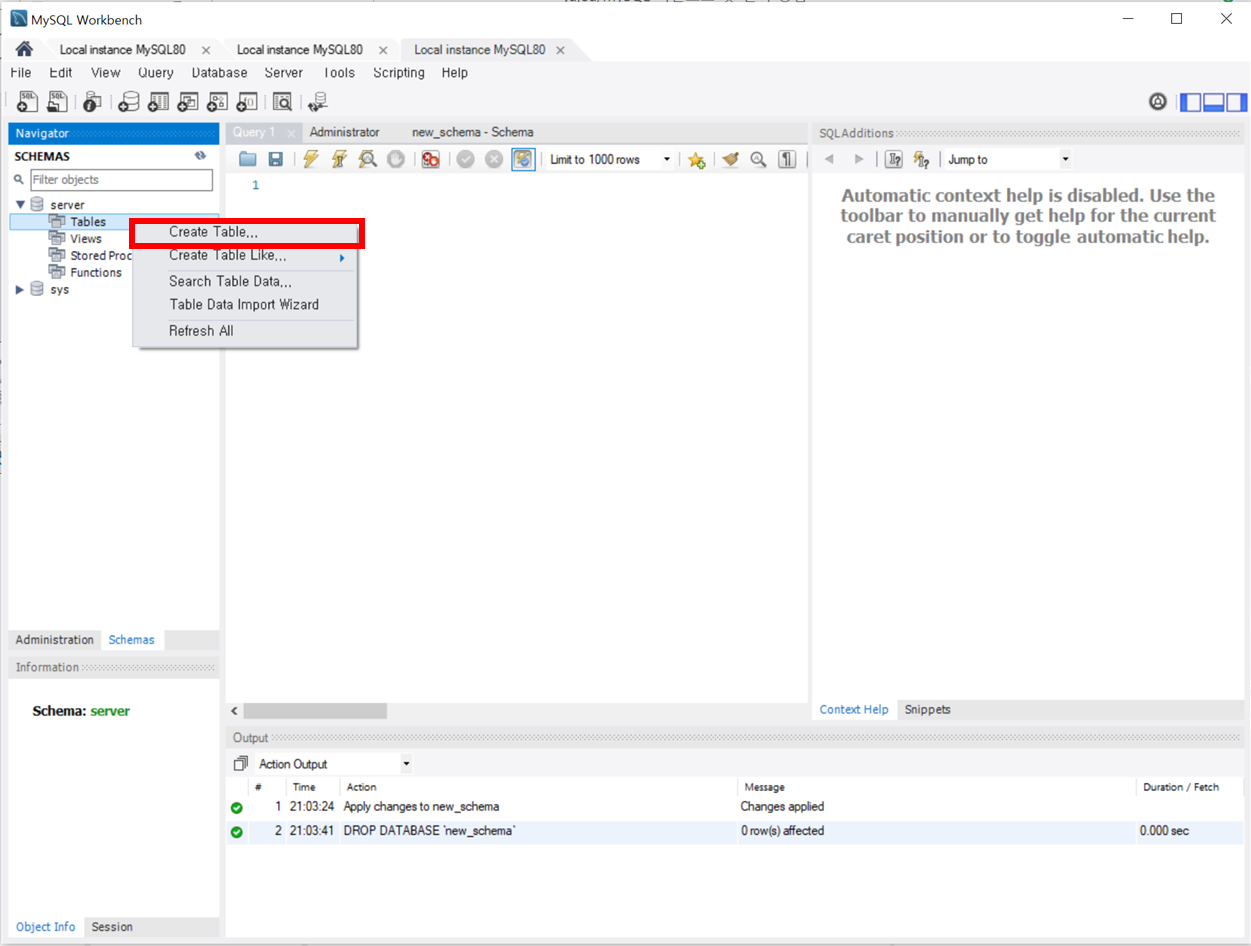The height and width of the screenshot is (946, 1251).
Task: Select Refresh All in context menu
Action: tap(245, 331)
